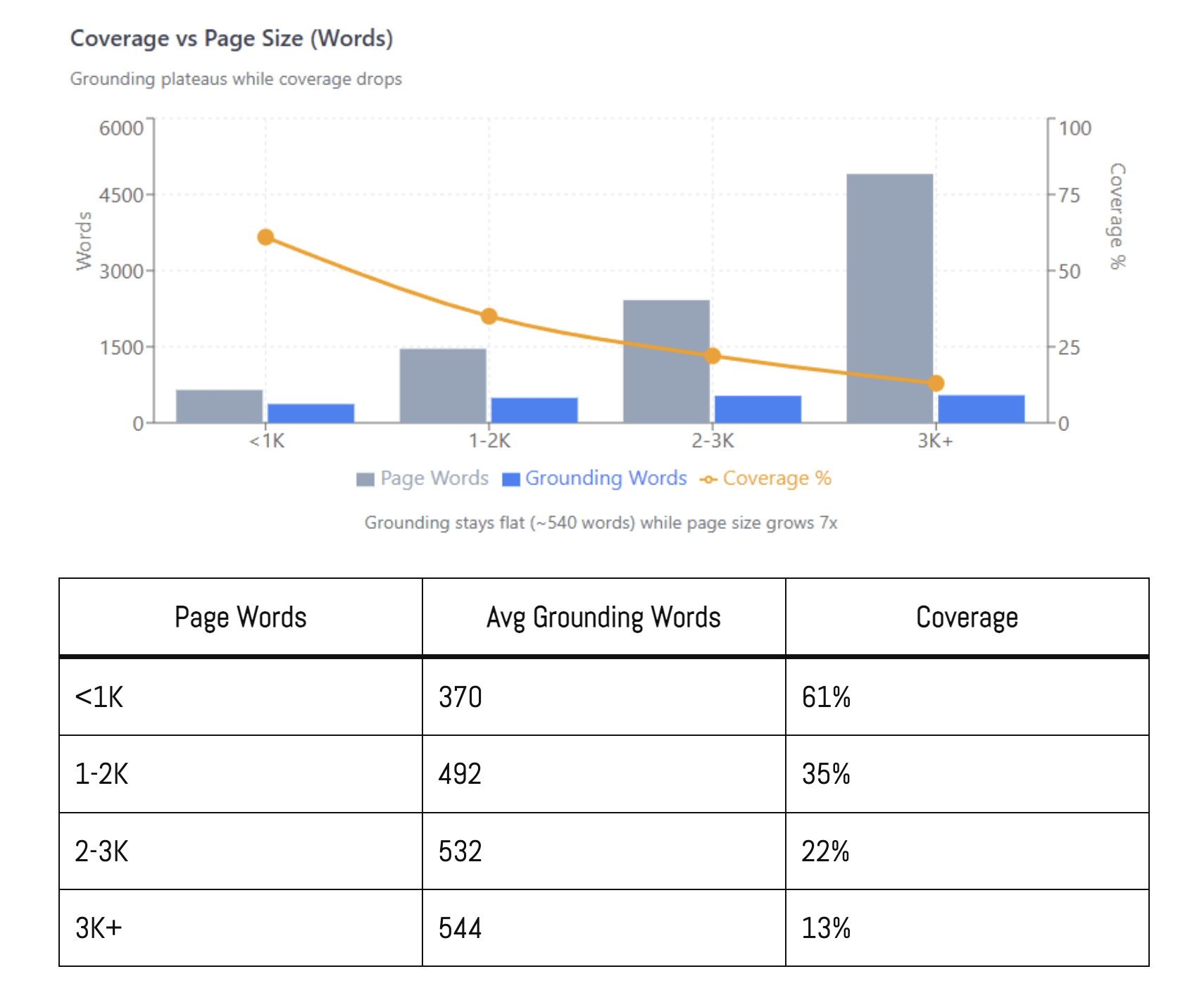Select the table cell showing 544
This screenshot has width=1204, height=1000.
click(x=460, y=928)
